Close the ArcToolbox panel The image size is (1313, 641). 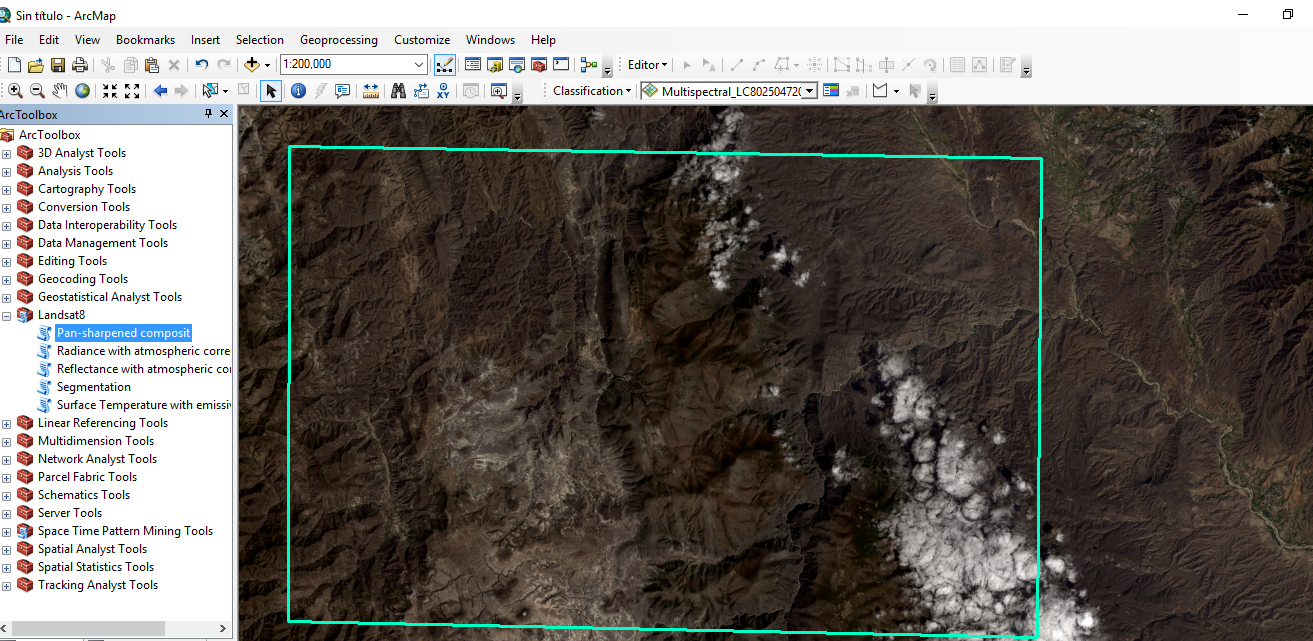[x=224, y=115]
